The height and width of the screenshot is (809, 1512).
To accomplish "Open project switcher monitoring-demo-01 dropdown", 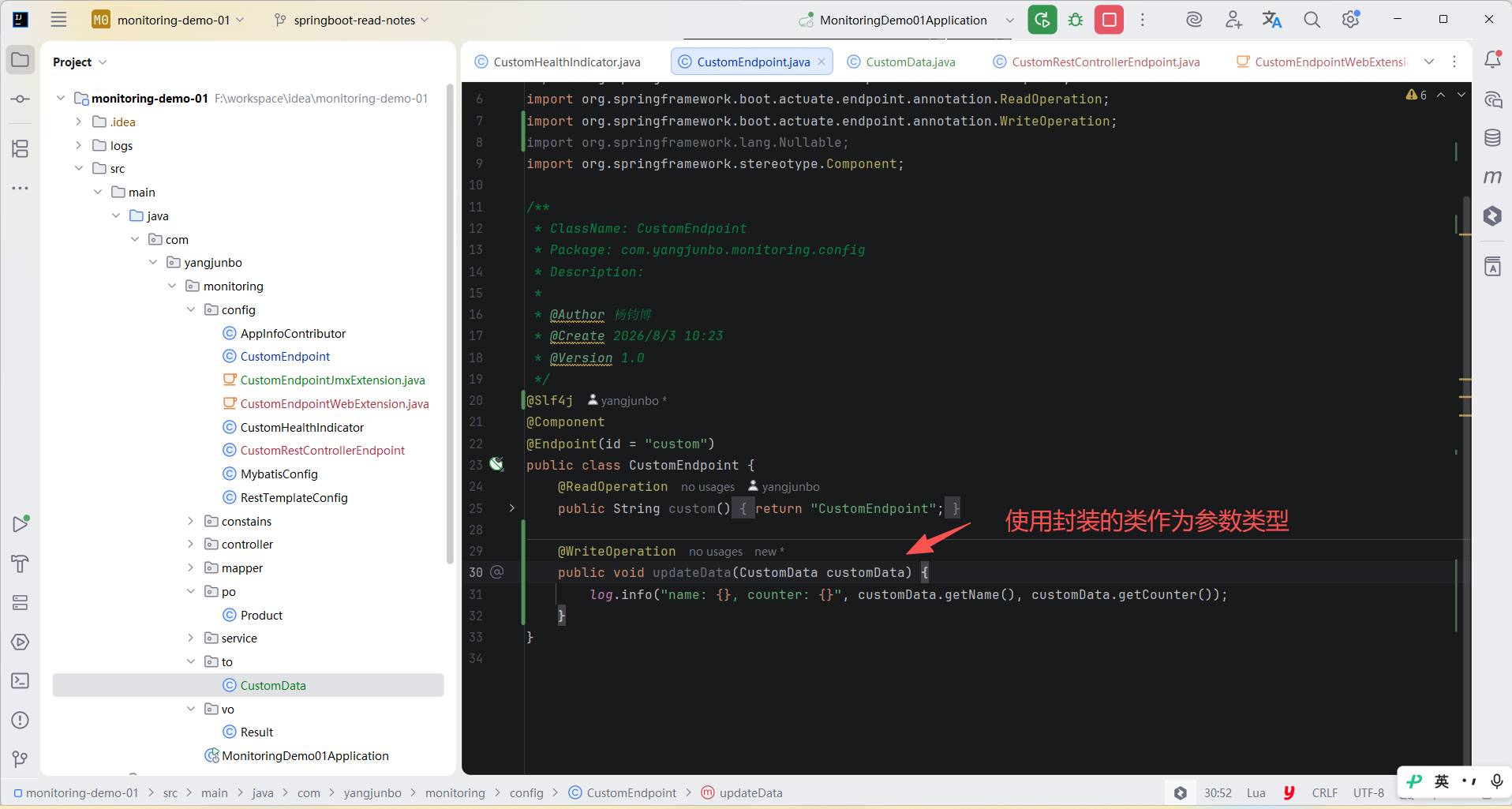I will pos(168,20).
